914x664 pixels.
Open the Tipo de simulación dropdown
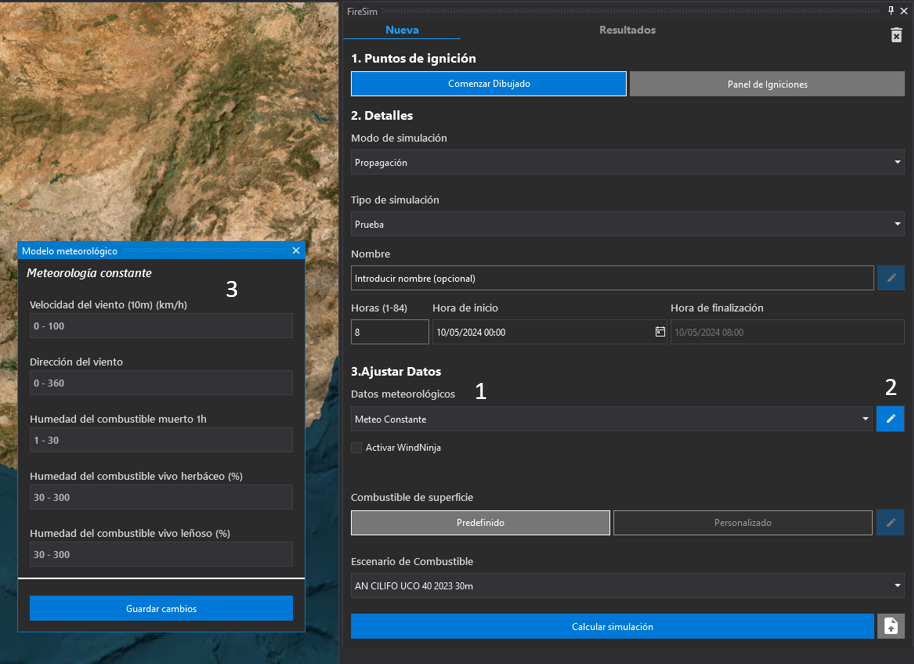coord(627,224)
